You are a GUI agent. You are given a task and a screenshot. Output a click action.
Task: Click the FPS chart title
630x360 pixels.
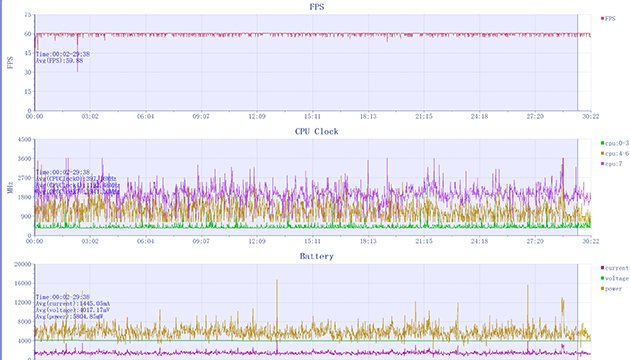[x=317, y=7]
